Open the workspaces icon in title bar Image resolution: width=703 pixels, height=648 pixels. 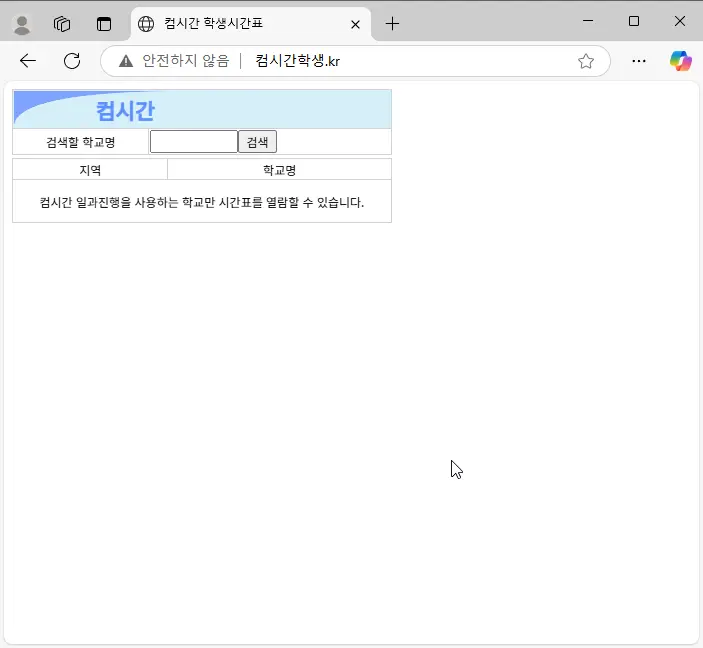(62, 24)
